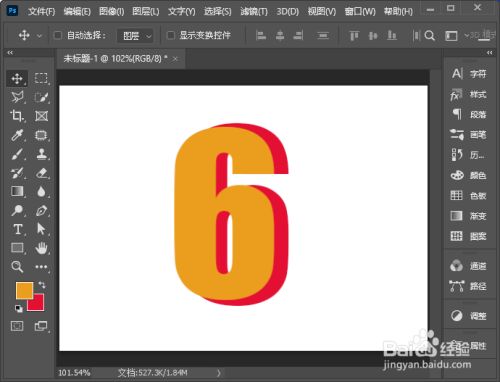Viewport: 500px width, 382px height.
Task: Choose the History Brush tool
Action: pos(17,173)
